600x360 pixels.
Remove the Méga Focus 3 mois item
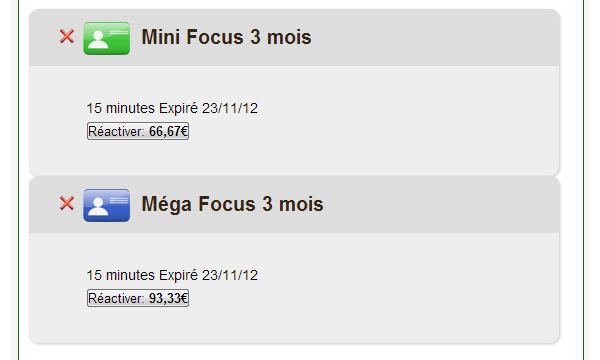click(x=67, y=204)
